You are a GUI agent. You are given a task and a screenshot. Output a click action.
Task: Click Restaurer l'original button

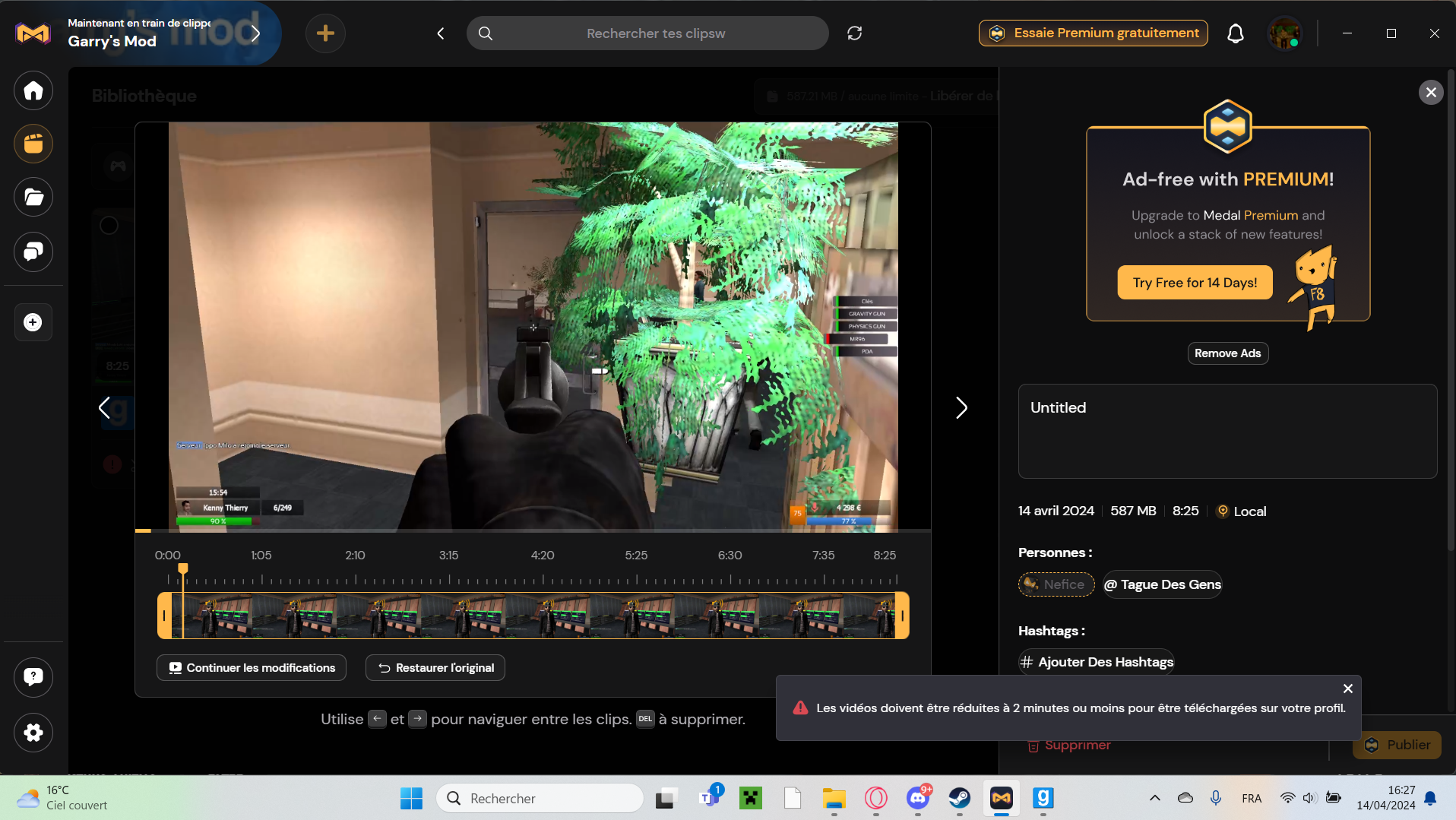coord(435,668)
